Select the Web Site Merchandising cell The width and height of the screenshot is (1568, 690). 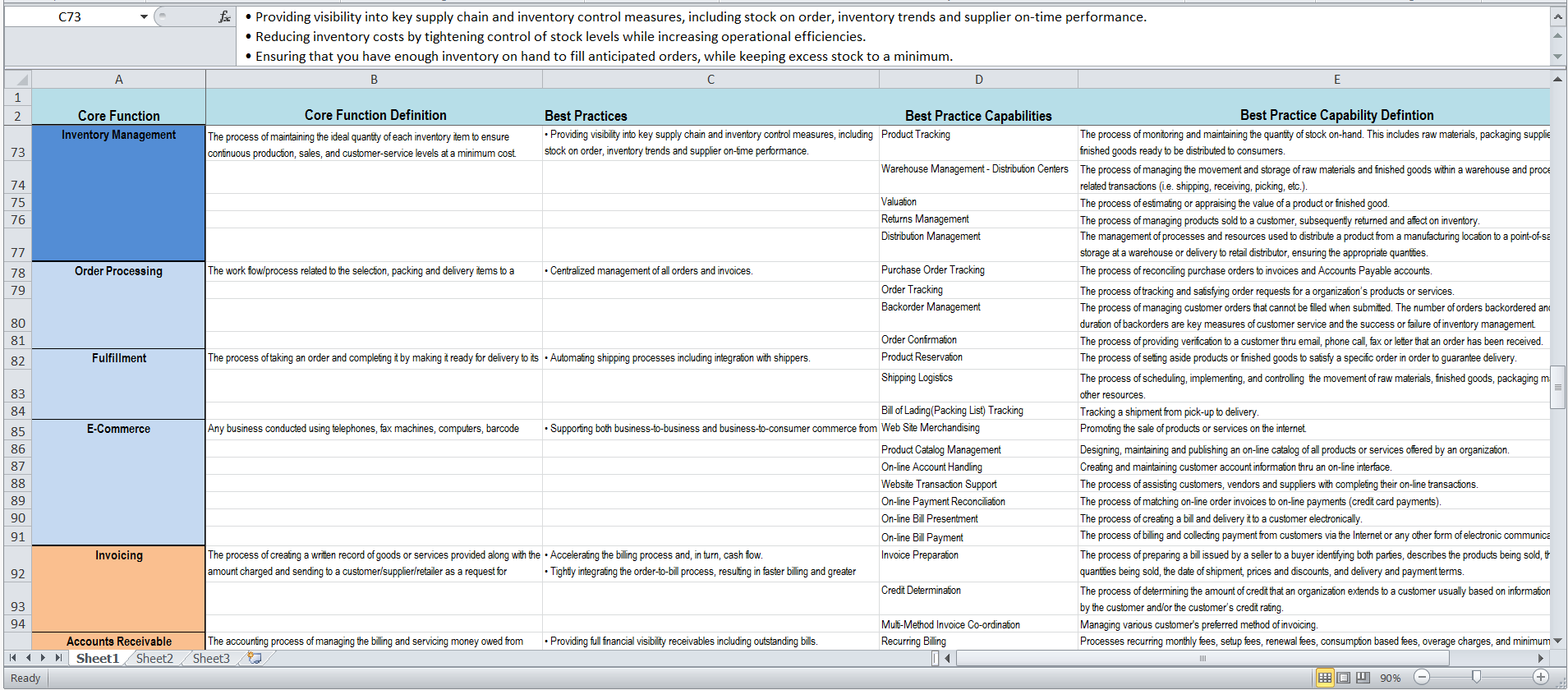click(978, 430)
